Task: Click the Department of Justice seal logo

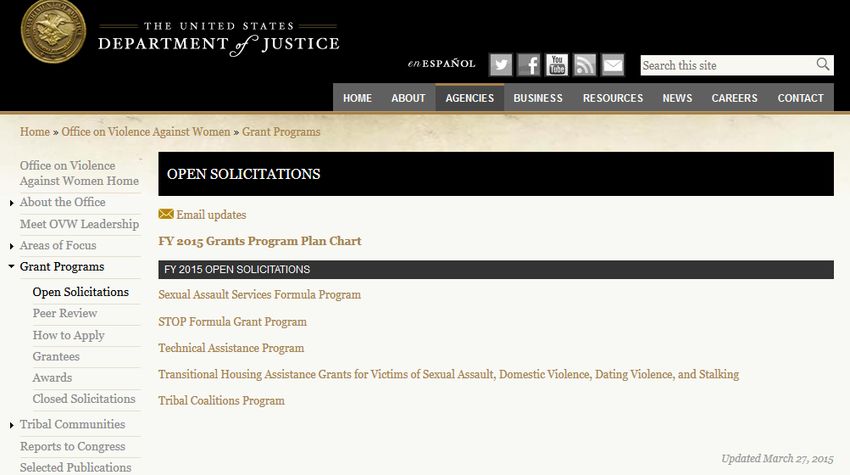Action: (53, 31)
